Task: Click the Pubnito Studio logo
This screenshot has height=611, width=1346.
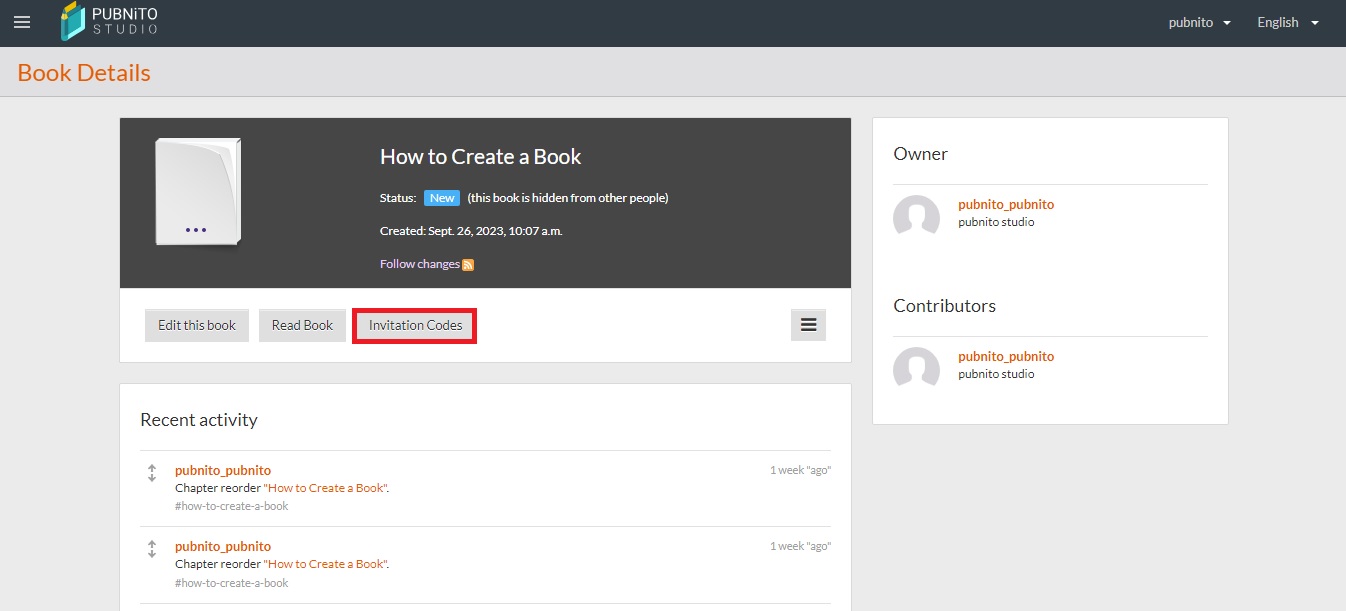Action: [x=109, y=22]
